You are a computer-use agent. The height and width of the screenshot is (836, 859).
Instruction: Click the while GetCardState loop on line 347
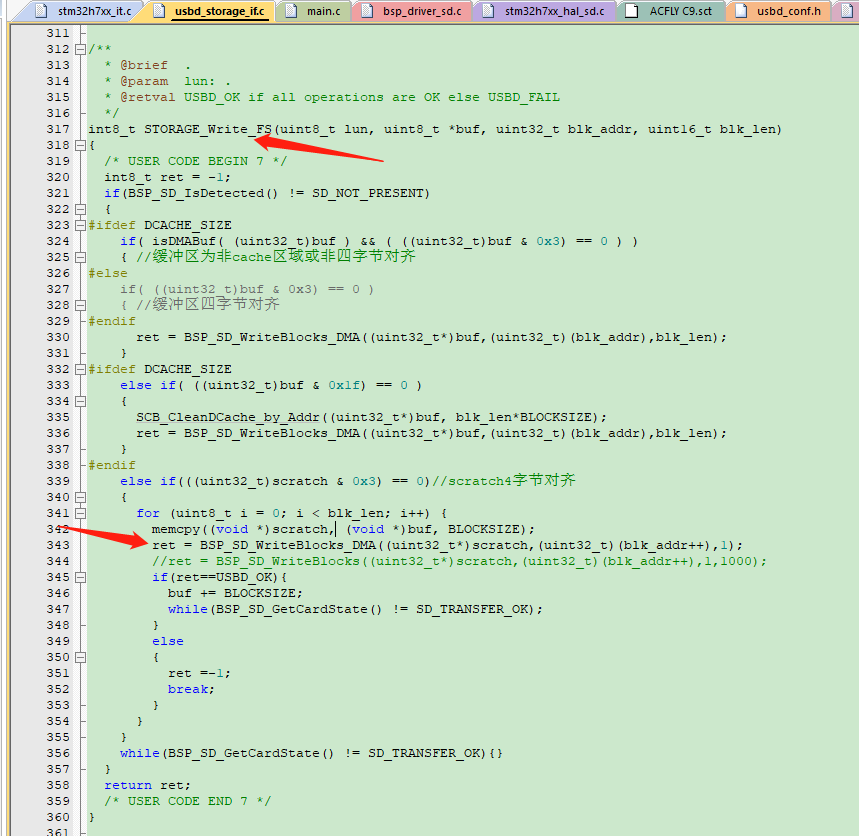point(355,609)
